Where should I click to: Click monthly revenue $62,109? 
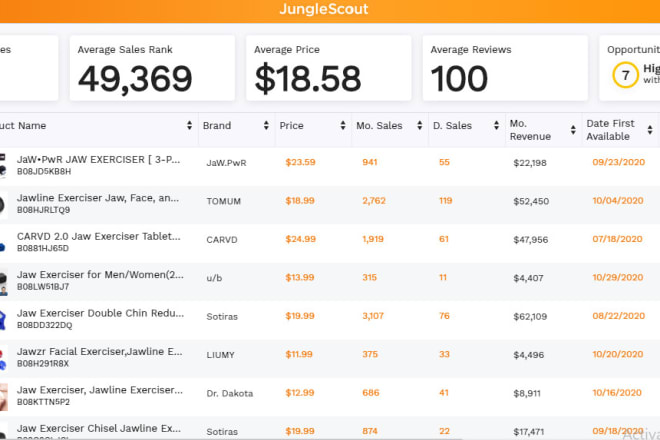530,317
